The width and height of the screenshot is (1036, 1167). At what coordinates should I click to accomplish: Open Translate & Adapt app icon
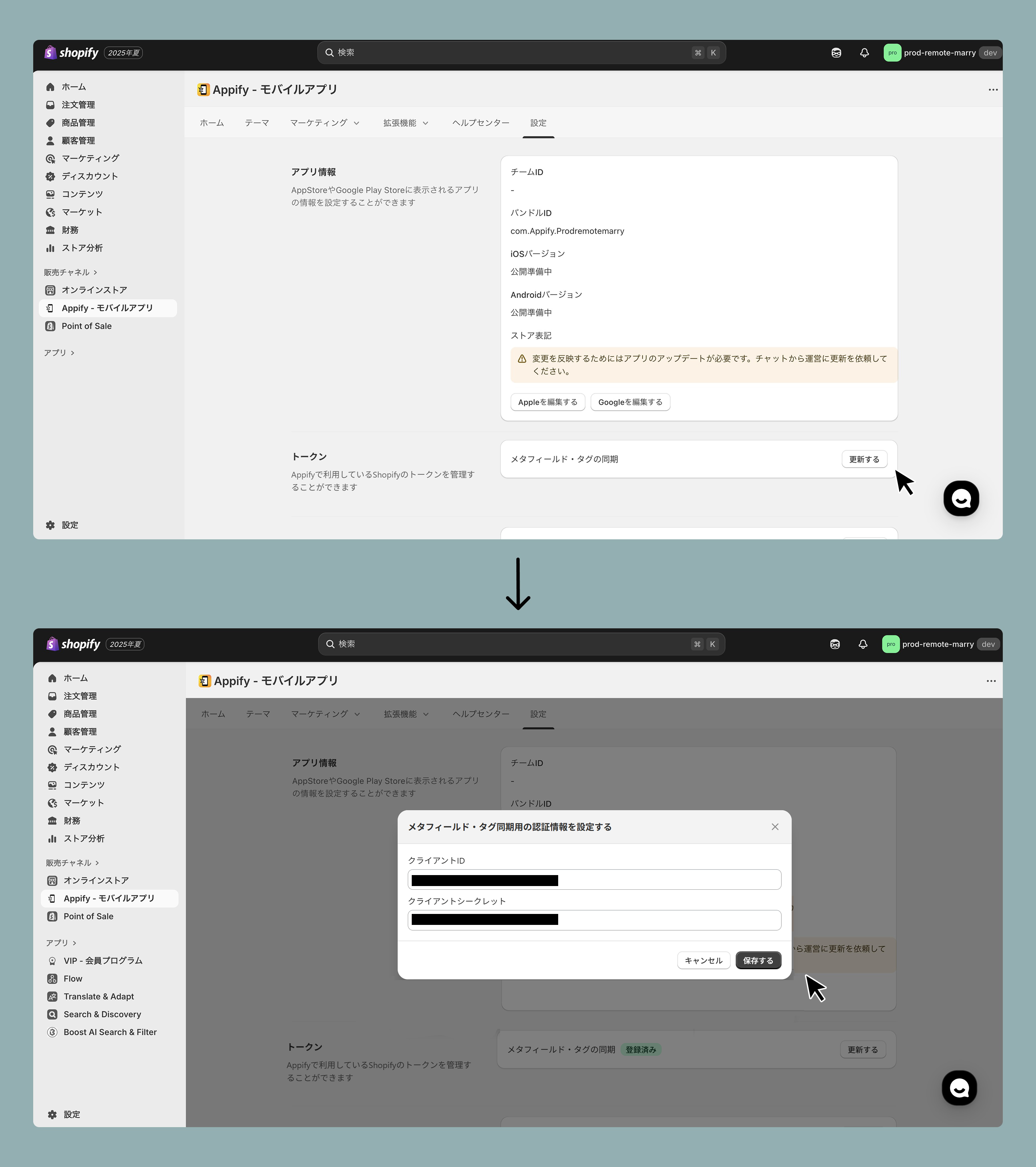[x=52, y=996]
